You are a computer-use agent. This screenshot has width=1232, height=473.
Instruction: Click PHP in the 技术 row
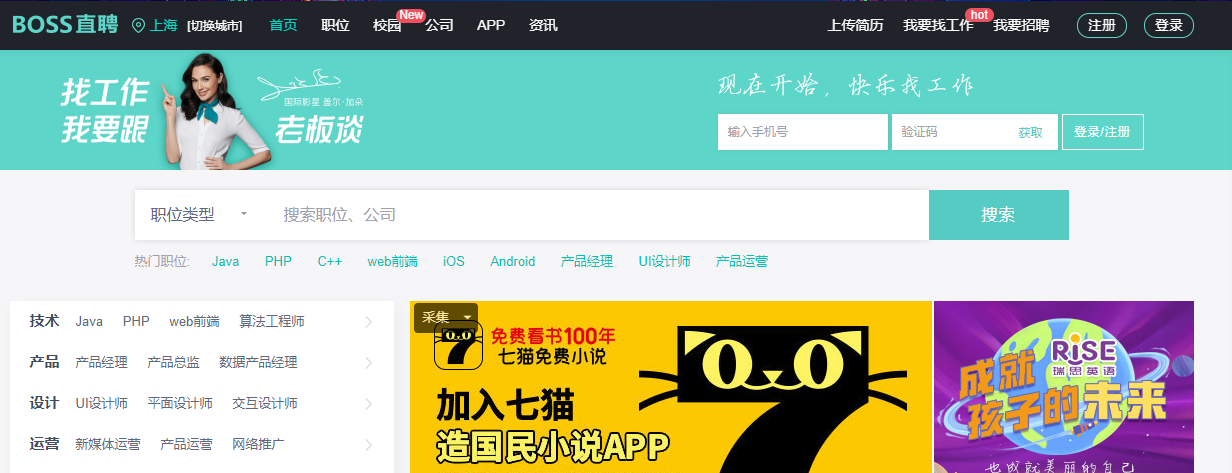coord(136,322)
